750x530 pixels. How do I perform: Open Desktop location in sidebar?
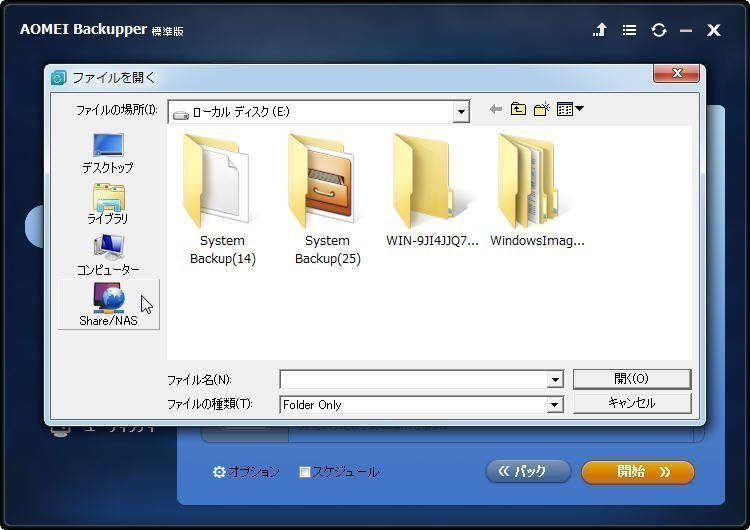(108, 153)
